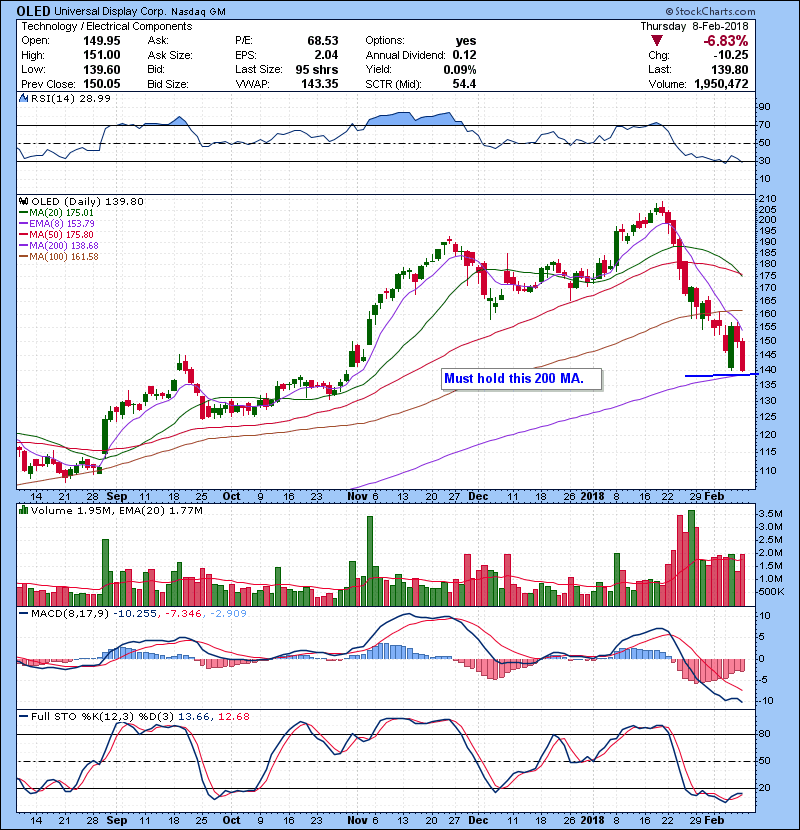Viewport: 800px width, 830px height.
Task: Click the Ask Size label in the quote table
Action: tap(170, 55)
